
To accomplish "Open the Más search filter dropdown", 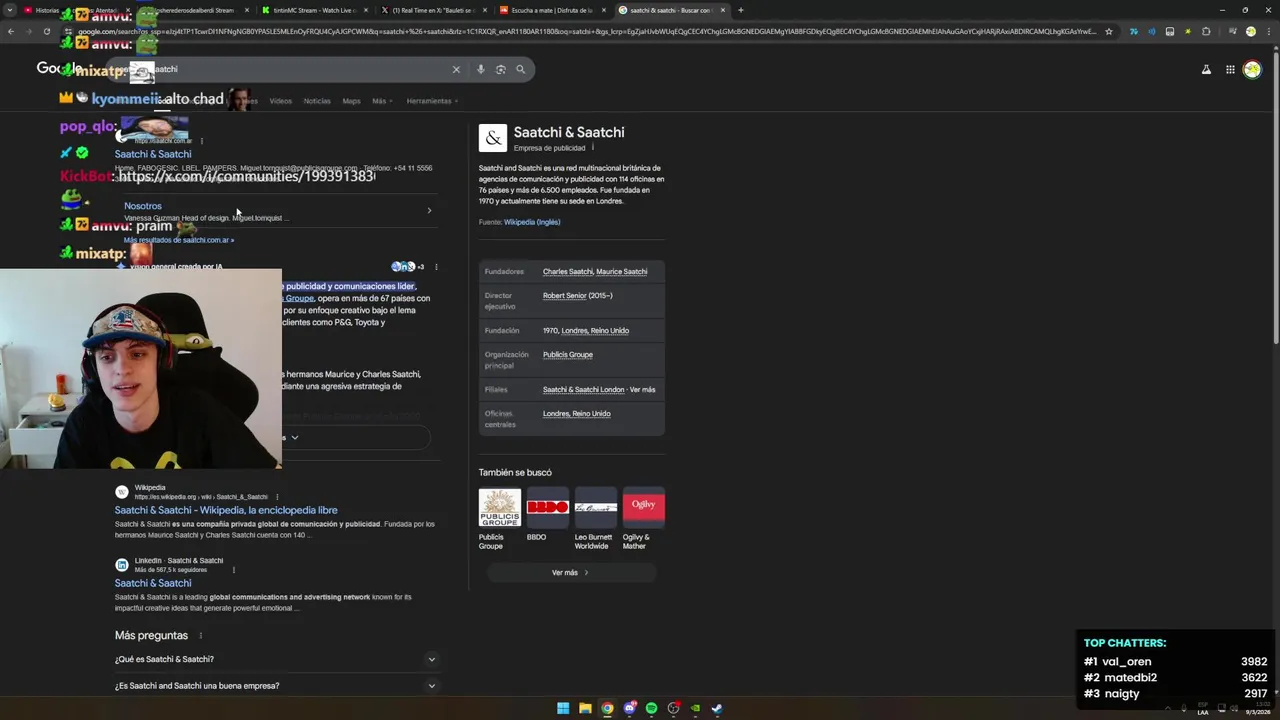I will (382, 101).
